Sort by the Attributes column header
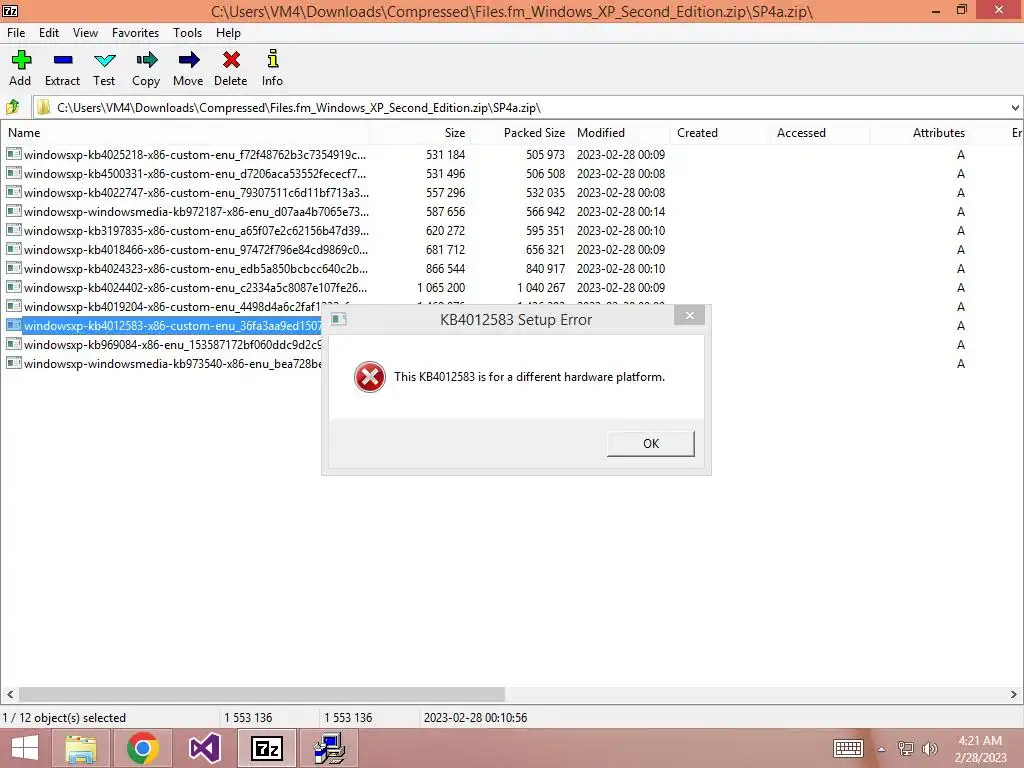 pos(920,133)
